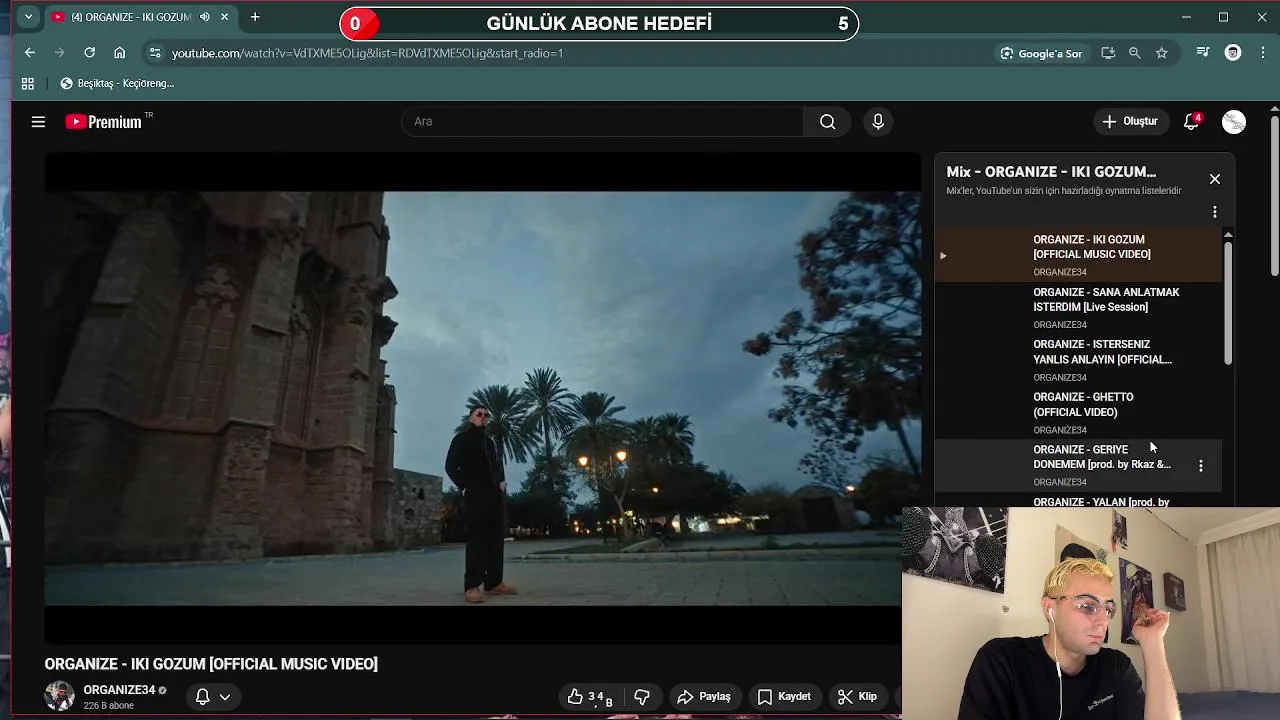Click the Mix - ORGANIZE - IKI GOZUM title
The image size is (1280, 720).
(x=1051, y=172)
